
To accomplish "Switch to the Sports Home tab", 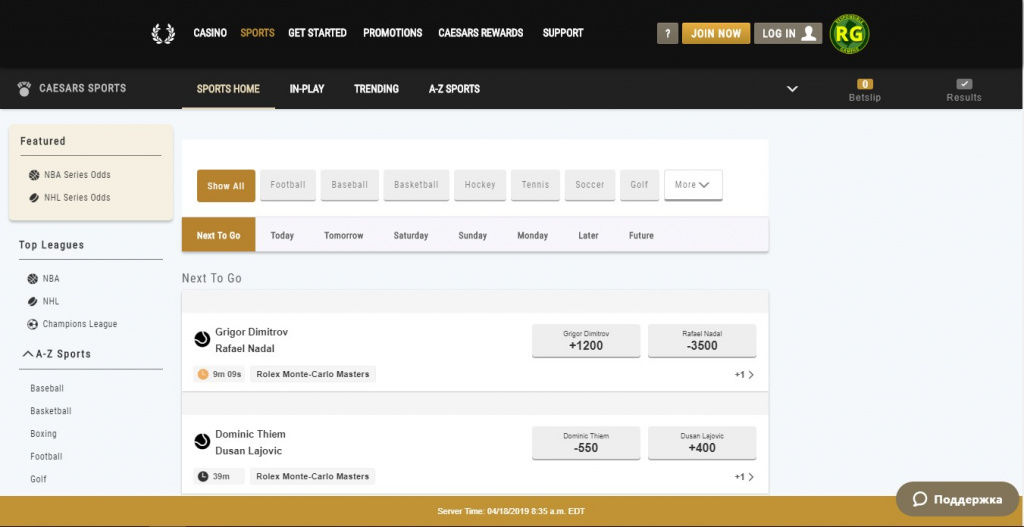I will pos(228,89).
